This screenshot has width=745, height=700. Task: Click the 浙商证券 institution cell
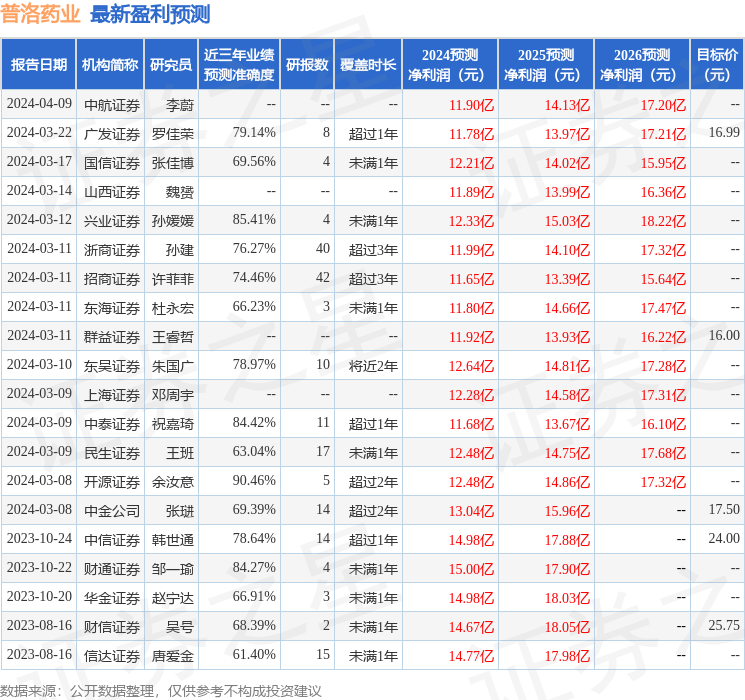(x=112, y=250)
